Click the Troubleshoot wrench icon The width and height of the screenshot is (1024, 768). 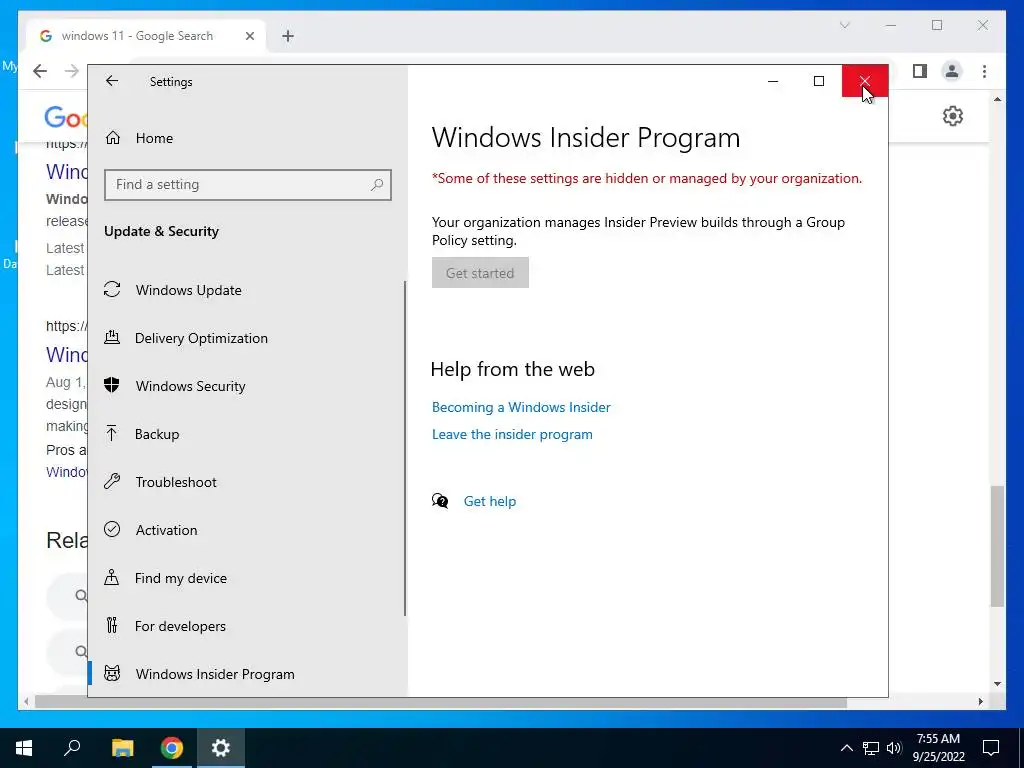[x=112, y=481]
